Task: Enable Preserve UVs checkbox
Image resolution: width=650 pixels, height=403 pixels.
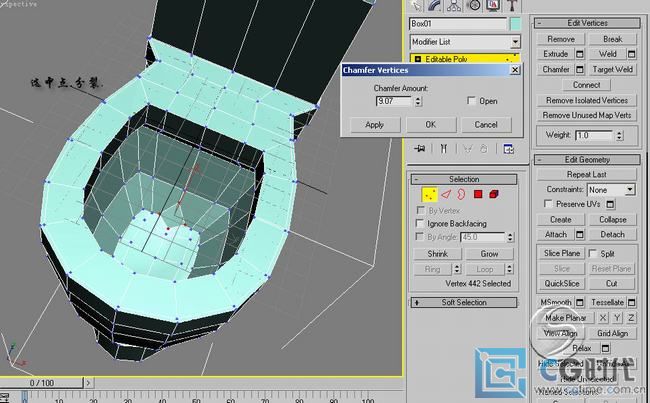Action: pos(548,204)
